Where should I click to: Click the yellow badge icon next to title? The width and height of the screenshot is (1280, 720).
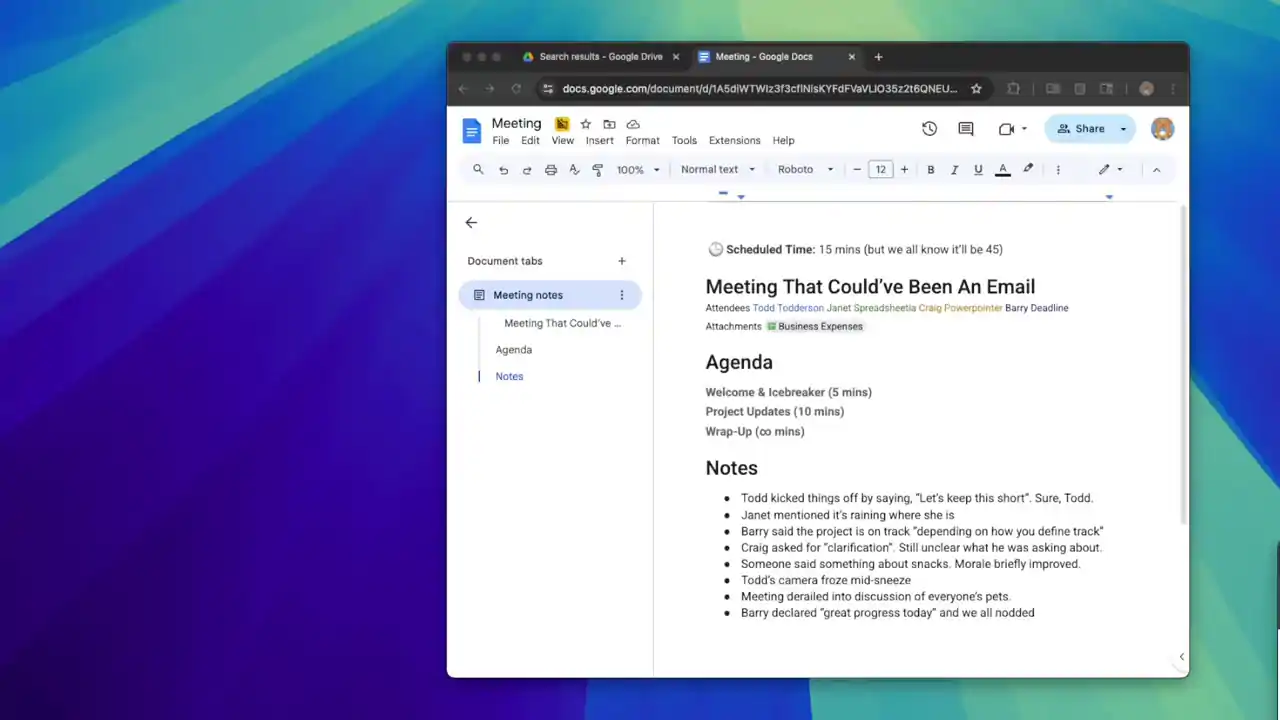(562, 124)
